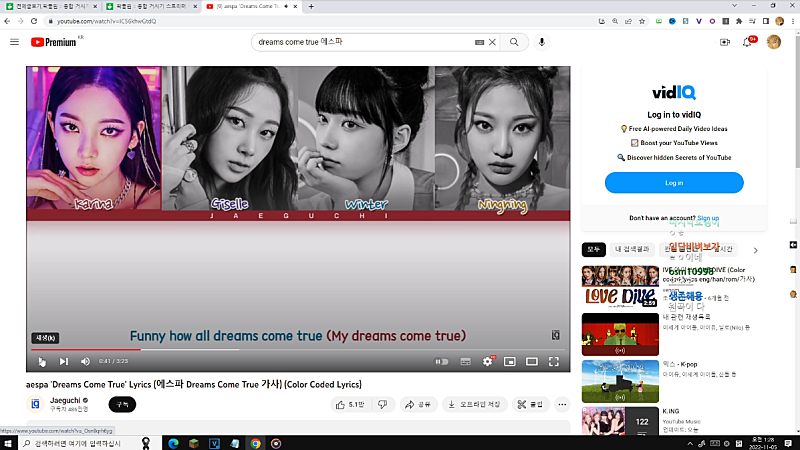Click the share (공유) button
The width and height of the screenshot is (800, 450).
(x=418, y=405)
